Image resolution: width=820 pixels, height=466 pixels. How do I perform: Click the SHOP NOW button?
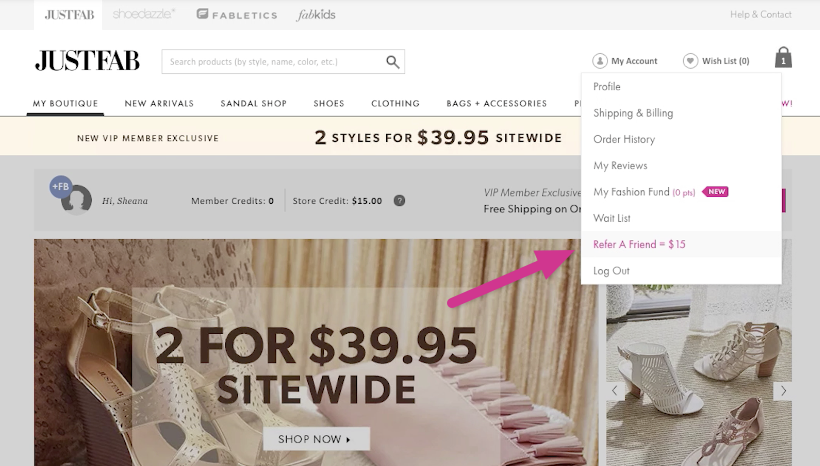(x=316, y=439)
